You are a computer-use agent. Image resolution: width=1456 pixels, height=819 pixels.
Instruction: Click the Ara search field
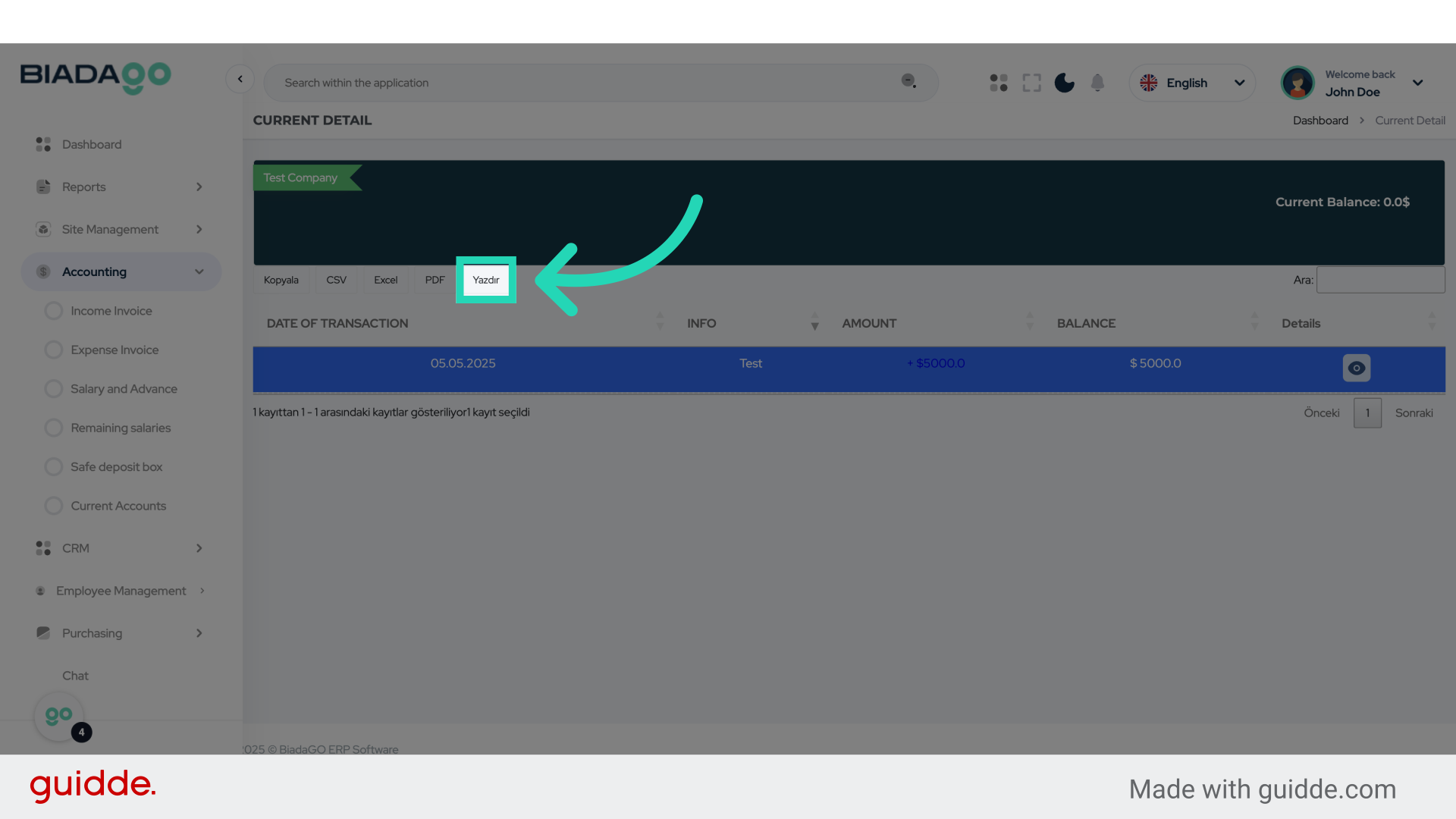(1380, 280)
